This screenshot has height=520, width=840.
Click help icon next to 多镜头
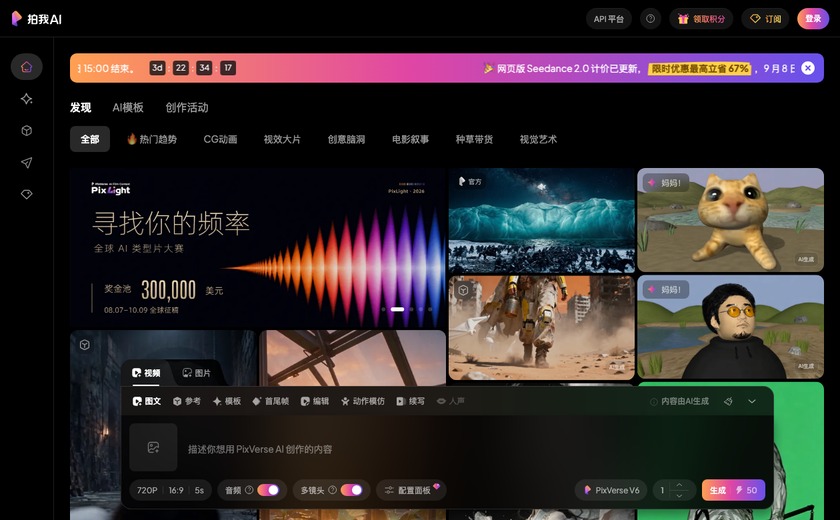pos(332,490)
